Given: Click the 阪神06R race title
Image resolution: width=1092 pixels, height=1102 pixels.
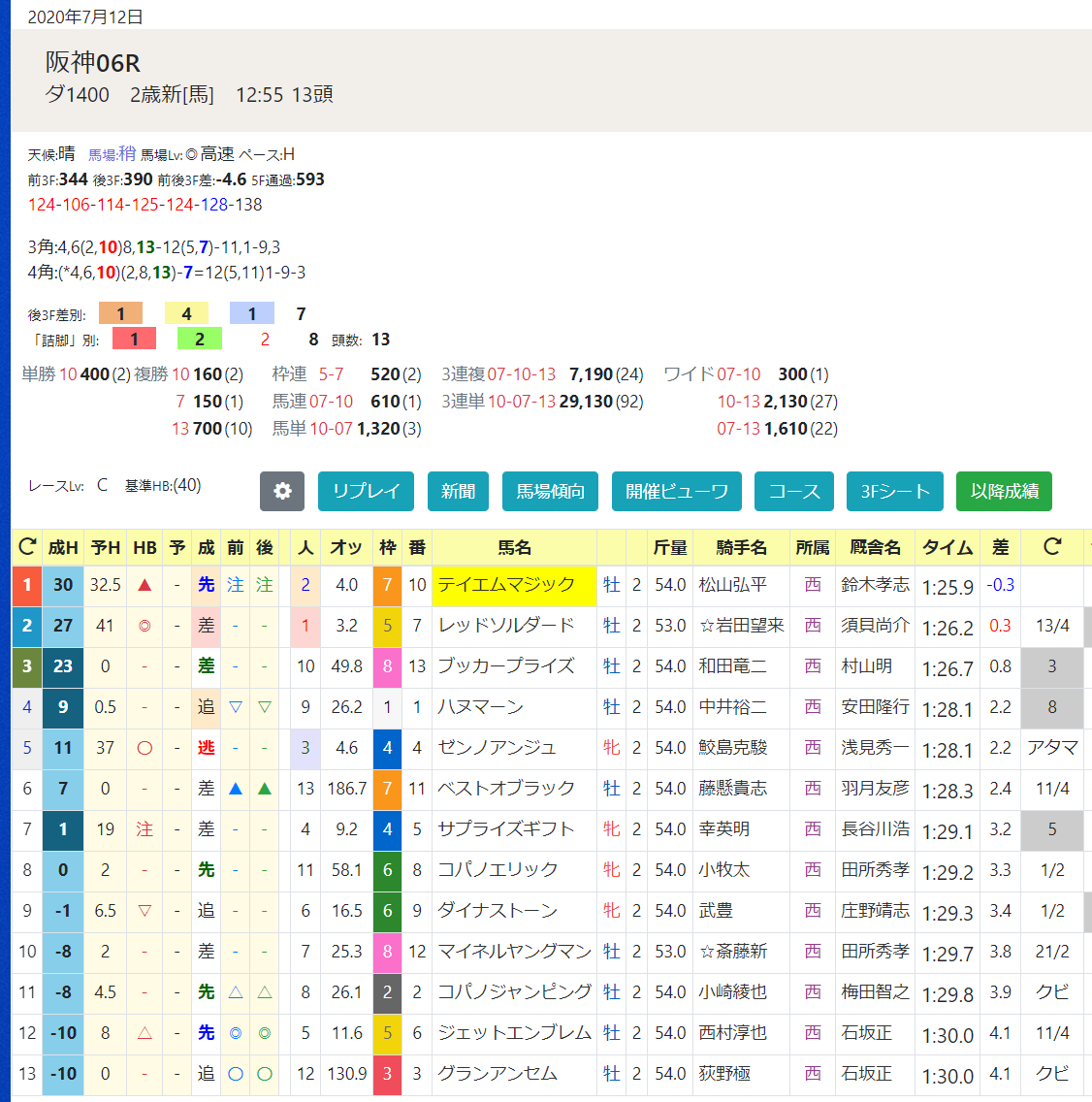Looking at the screenshot, I should pyautogui.click(x=93, y=63).
